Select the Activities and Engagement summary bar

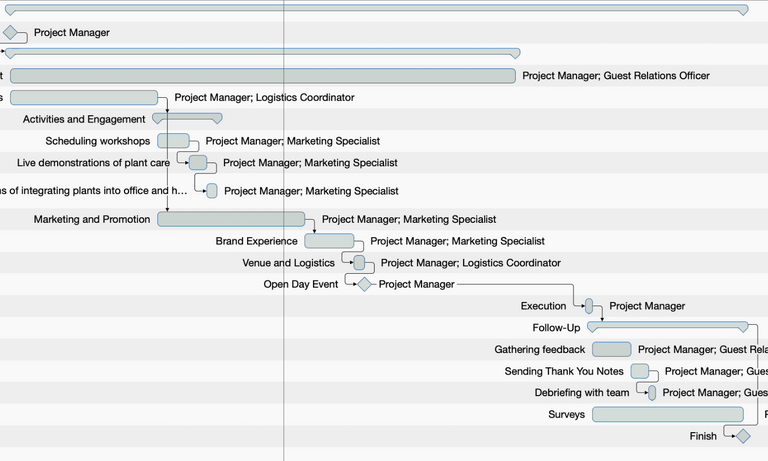(187, 118)
